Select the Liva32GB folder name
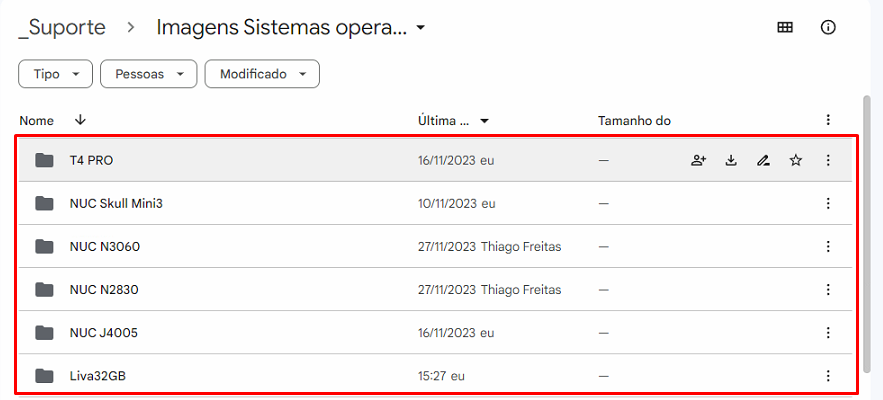This screenshot has width=883, height=400. [97, 376]
